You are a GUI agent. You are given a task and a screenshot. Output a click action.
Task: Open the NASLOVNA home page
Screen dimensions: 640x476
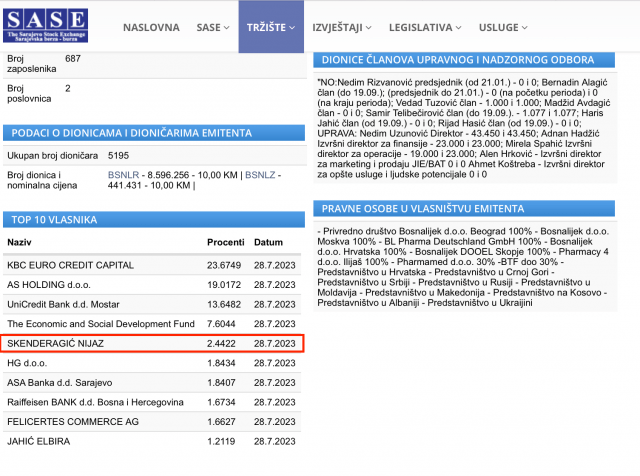coord(152,27)
